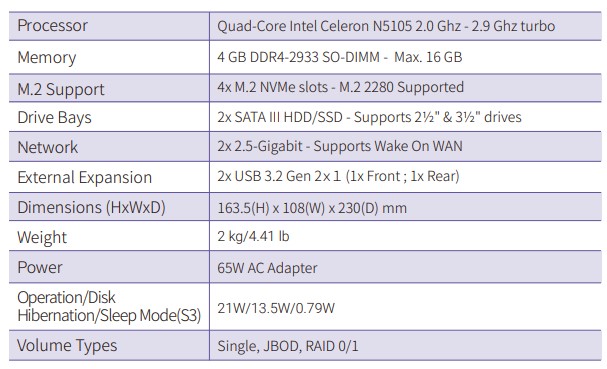Click the Operation/Disk Hibernation/Sleep Mode label
The height and width of the screenshot is (369, 607).
pyautogui.click(x=109, y=307)
